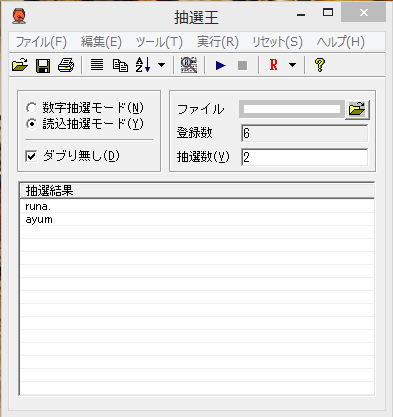The image size is (393, 417).
Task: Open the 編集(E) menu
Action: click(x=101, y=42)
